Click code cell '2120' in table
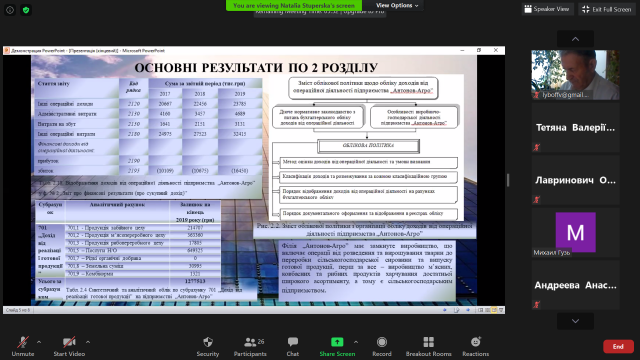This screenshot has height=360, width=640. coord(133,104)
